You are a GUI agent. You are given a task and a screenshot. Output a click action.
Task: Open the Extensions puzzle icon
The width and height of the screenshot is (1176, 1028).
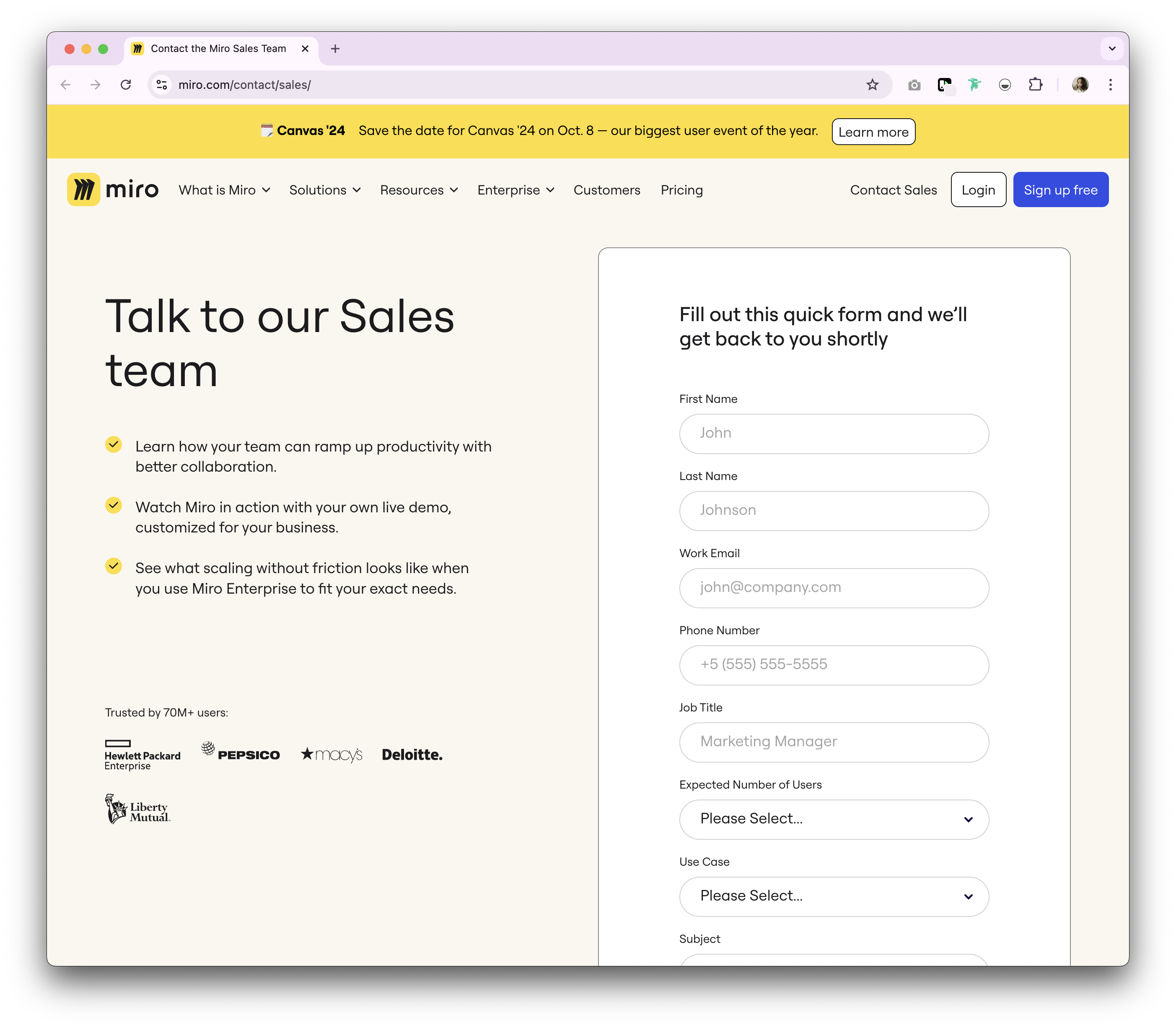coord(1035,85)
